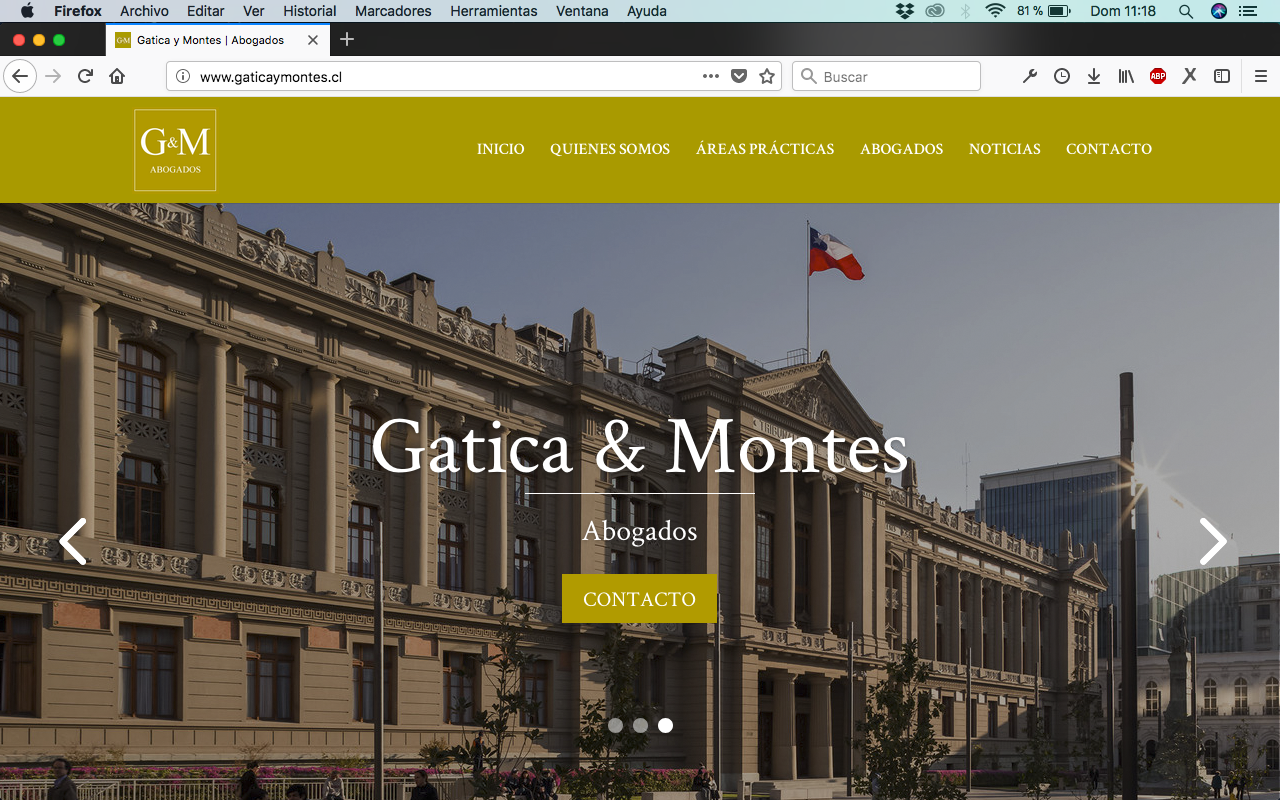Open CONTACTO in the navigation bar
The height and width of the screenshot is (800, 1280).
tap(1109, 149)
